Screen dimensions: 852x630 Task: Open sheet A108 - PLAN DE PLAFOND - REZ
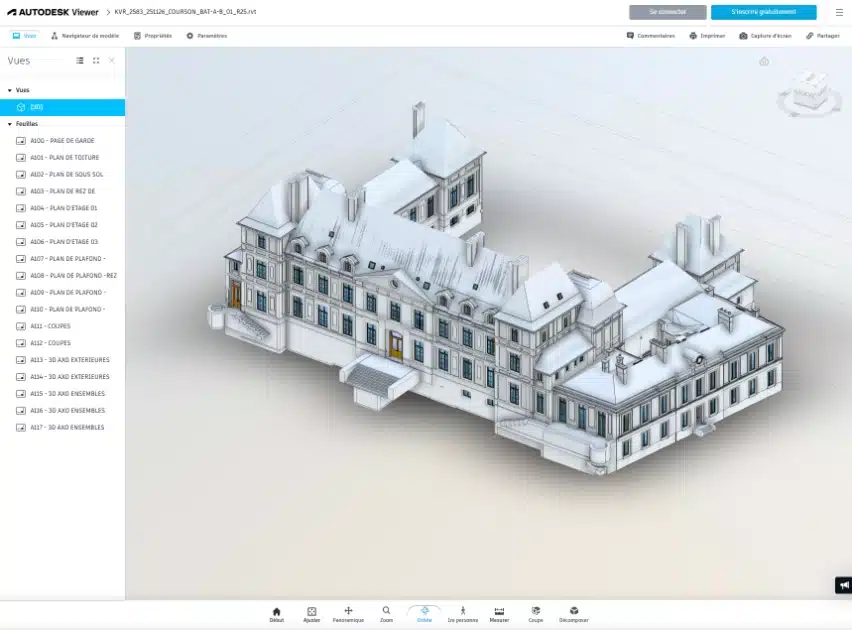coord(62,276)
